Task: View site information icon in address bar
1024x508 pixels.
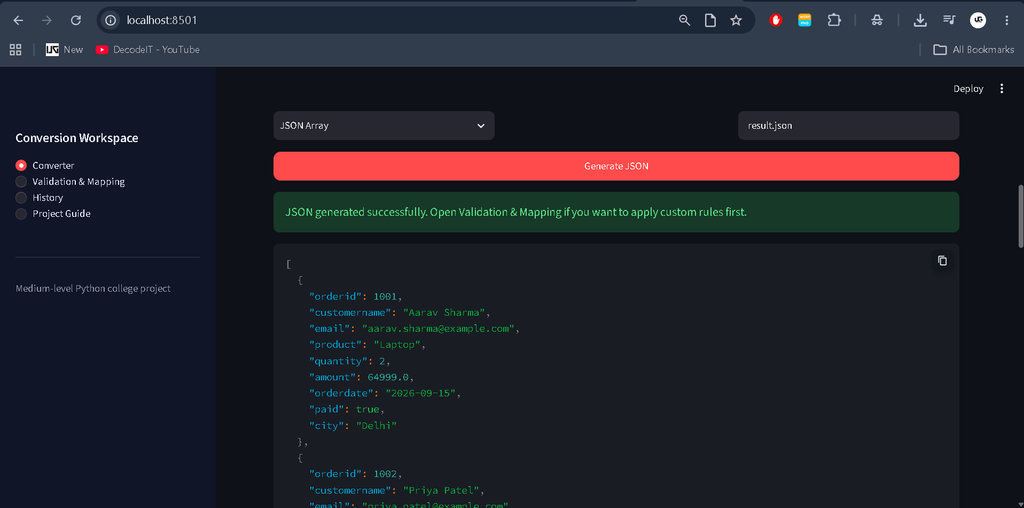Action: tap(111, 20)
